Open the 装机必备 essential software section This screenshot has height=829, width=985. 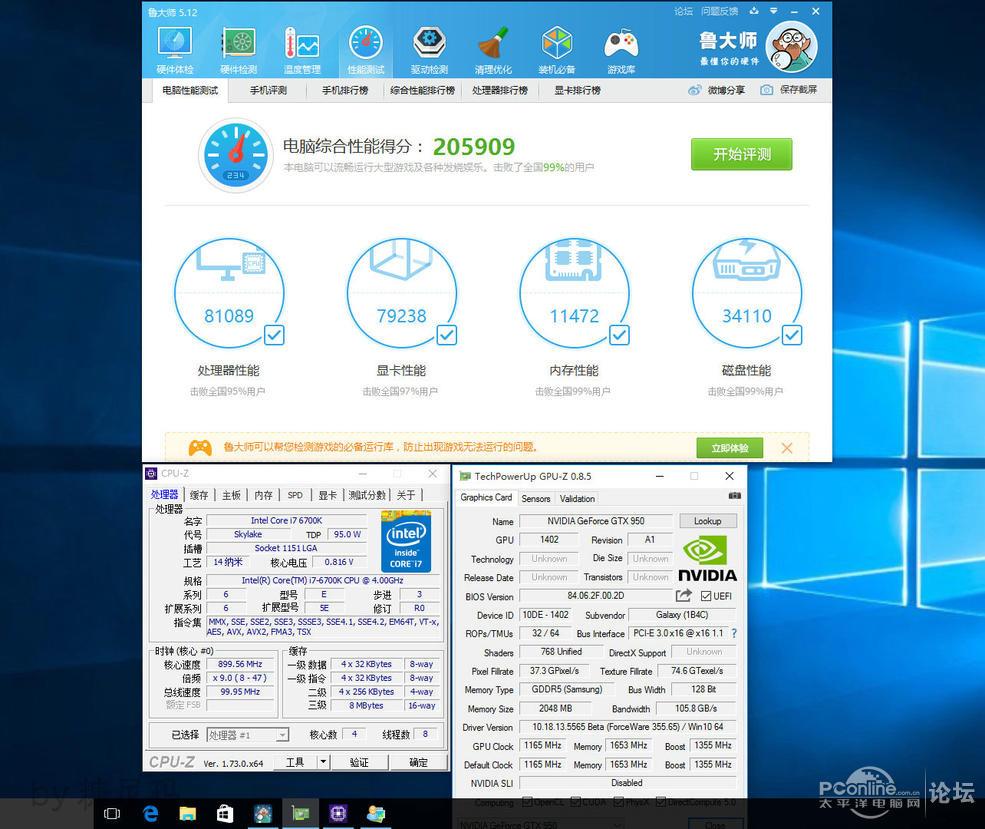pyautogui.click(x=557, y=47)
